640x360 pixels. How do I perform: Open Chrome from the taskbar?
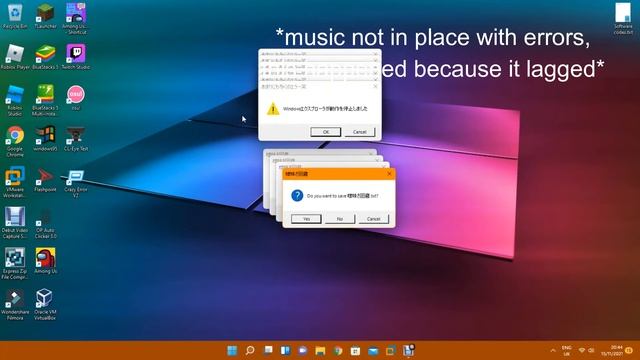coord(338,351)
